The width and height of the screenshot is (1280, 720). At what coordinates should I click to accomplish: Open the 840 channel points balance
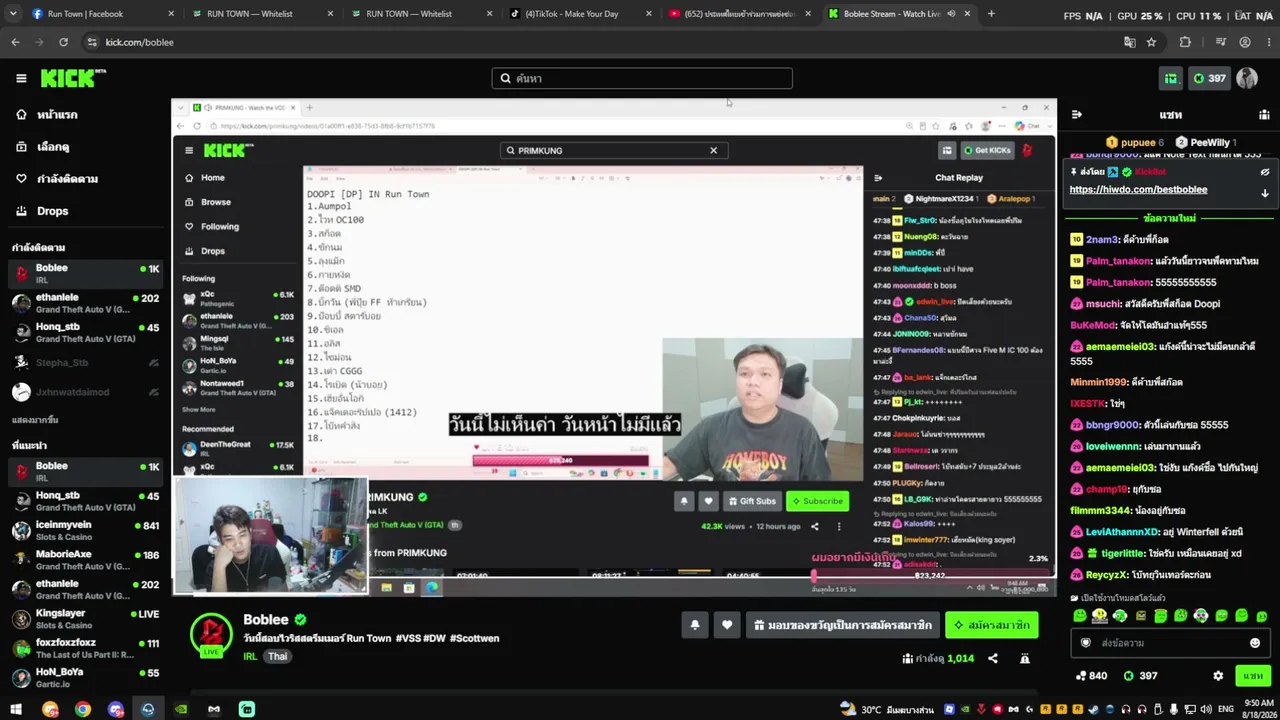pos(1091,676)
